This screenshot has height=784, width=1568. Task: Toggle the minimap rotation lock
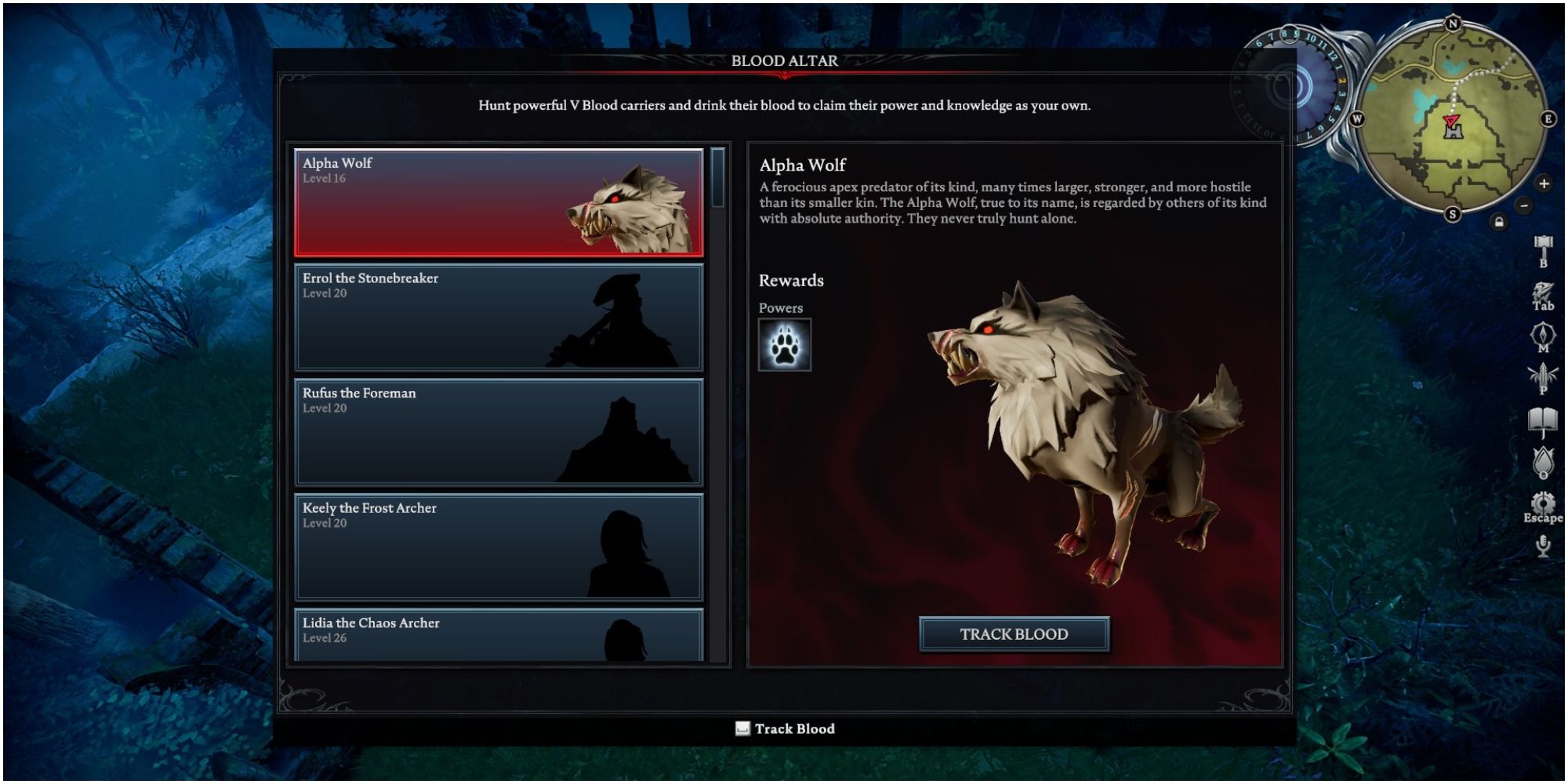pos(1499,223)
